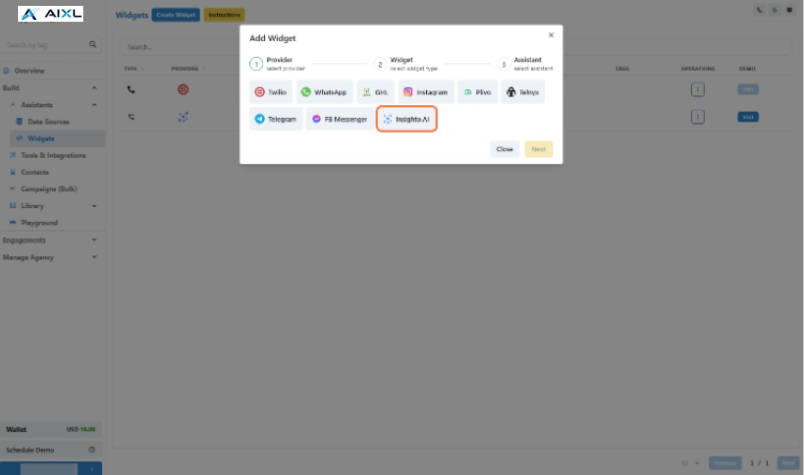Collapse the Build section chevron
This screenshot has height=475, width=804.
[x=94, y=88]
